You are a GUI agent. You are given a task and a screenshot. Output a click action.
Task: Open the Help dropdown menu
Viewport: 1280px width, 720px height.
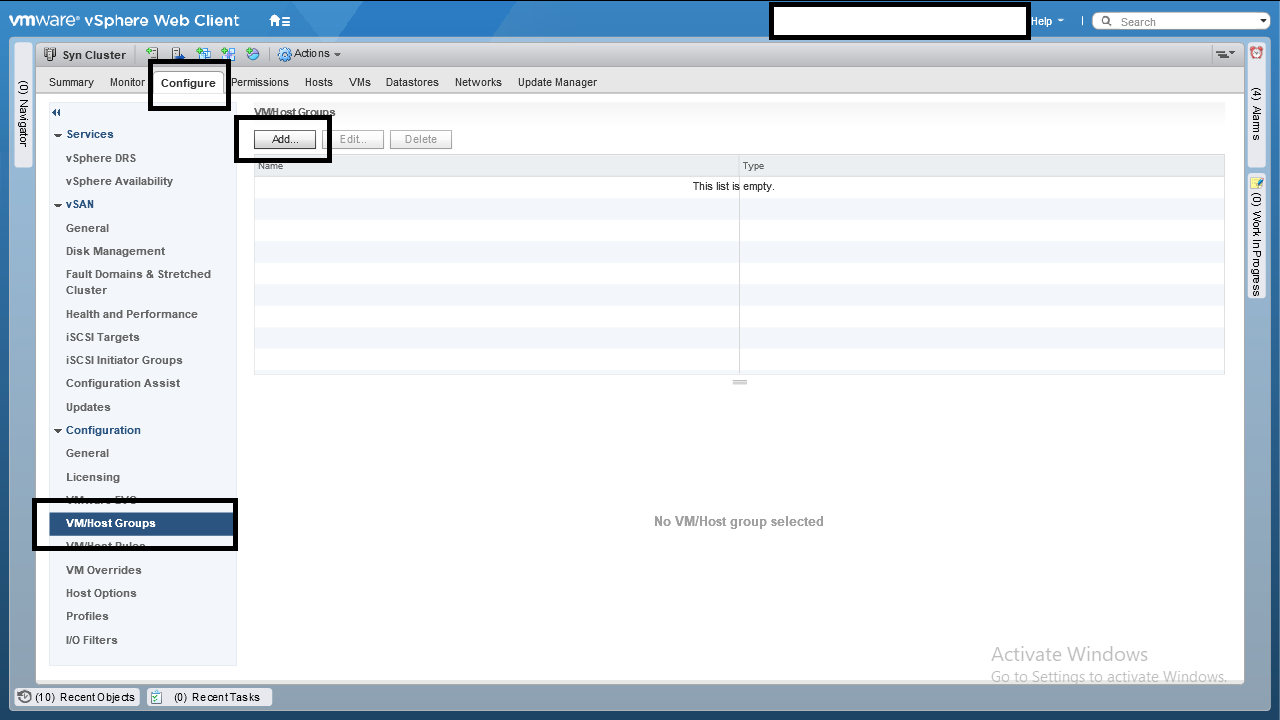1047,21
